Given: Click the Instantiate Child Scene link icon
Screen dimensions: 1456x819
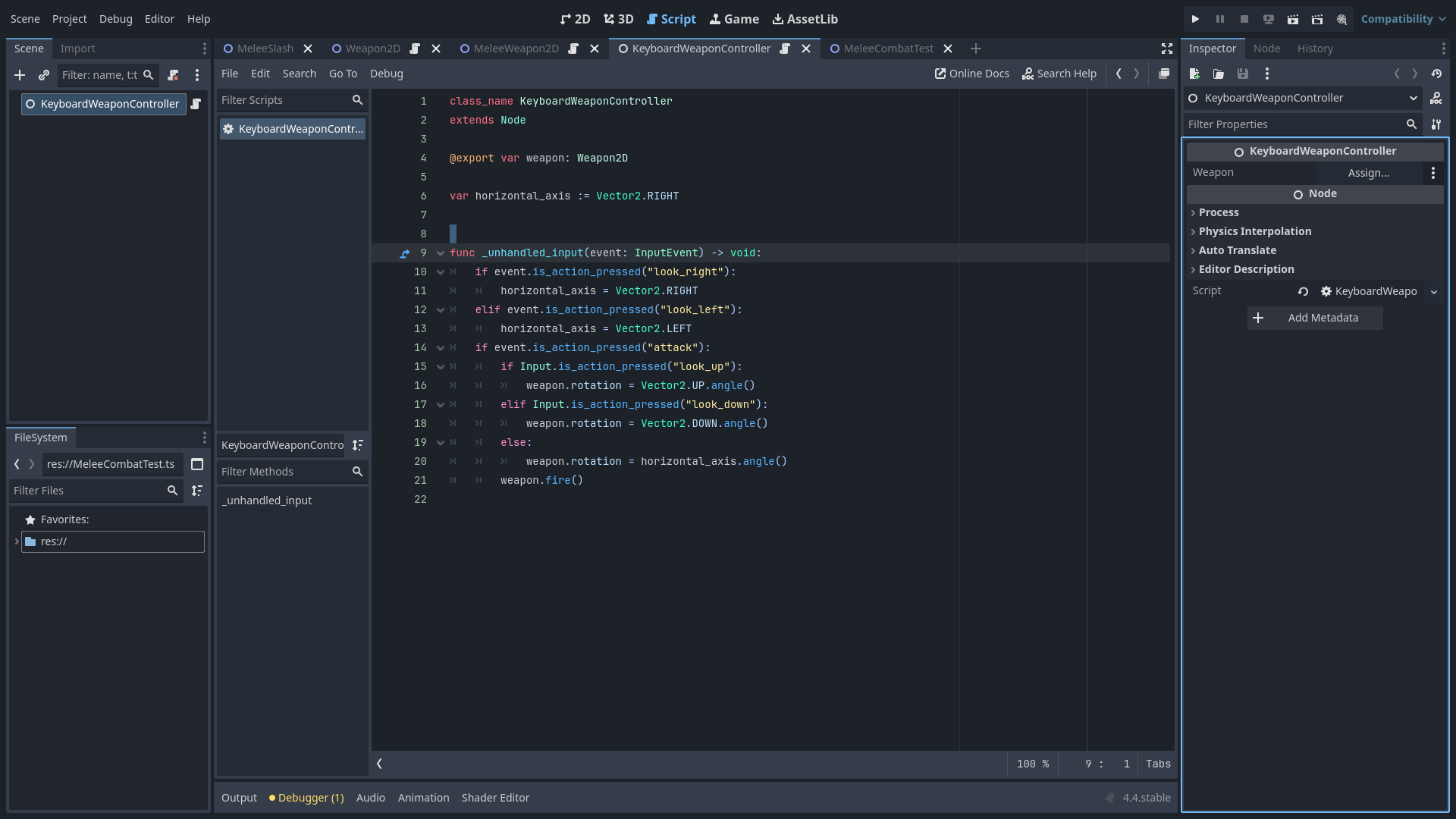Looking at the screenshot, I should (44, 75).
